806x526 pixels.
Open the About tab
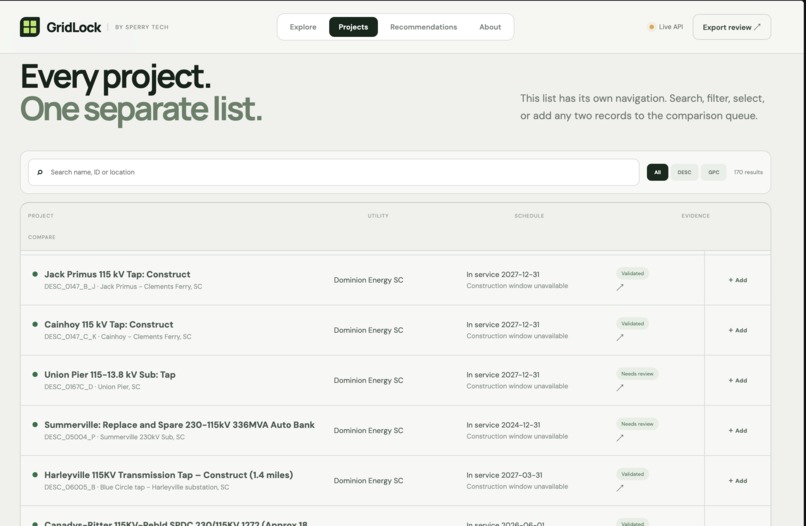(490, 27)
